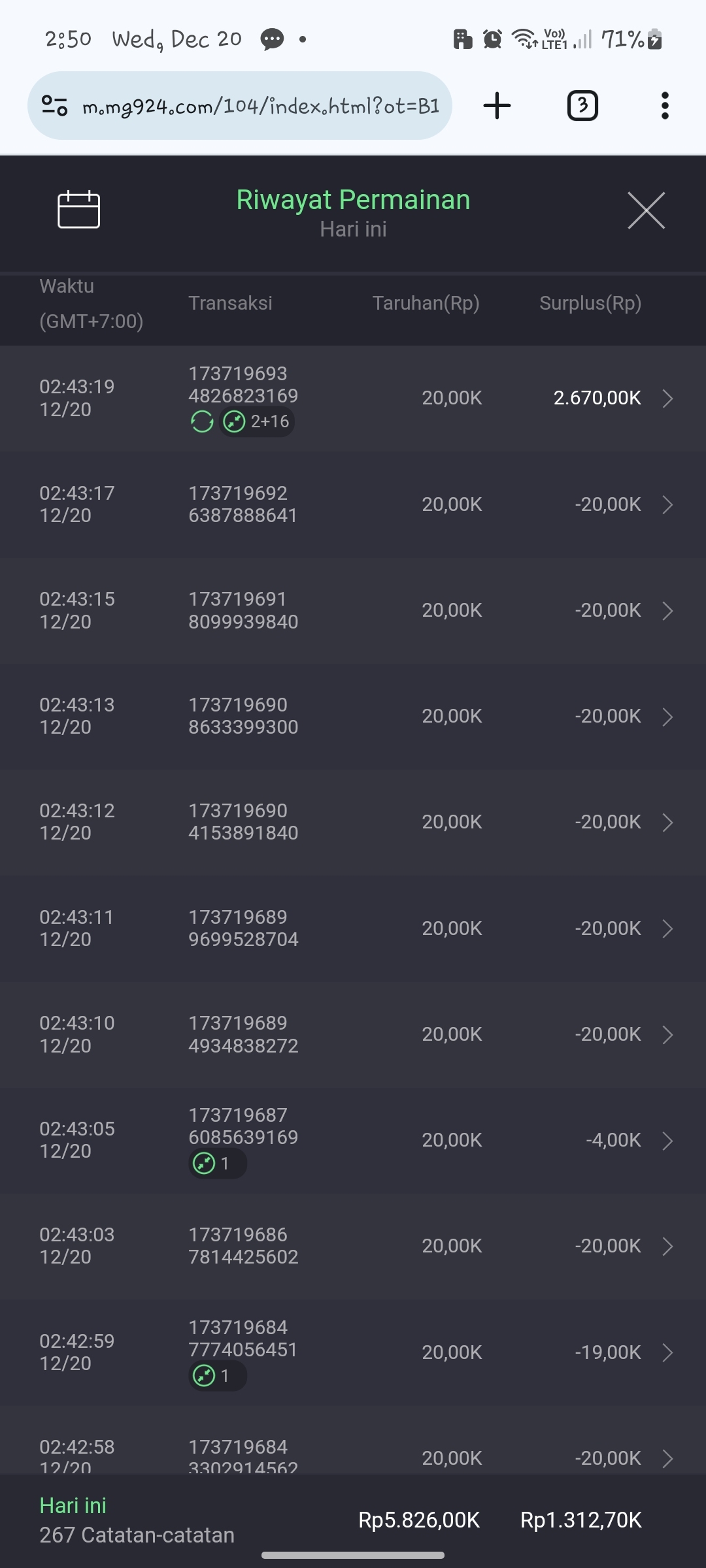Open a new browser tab

pos(497,105)
